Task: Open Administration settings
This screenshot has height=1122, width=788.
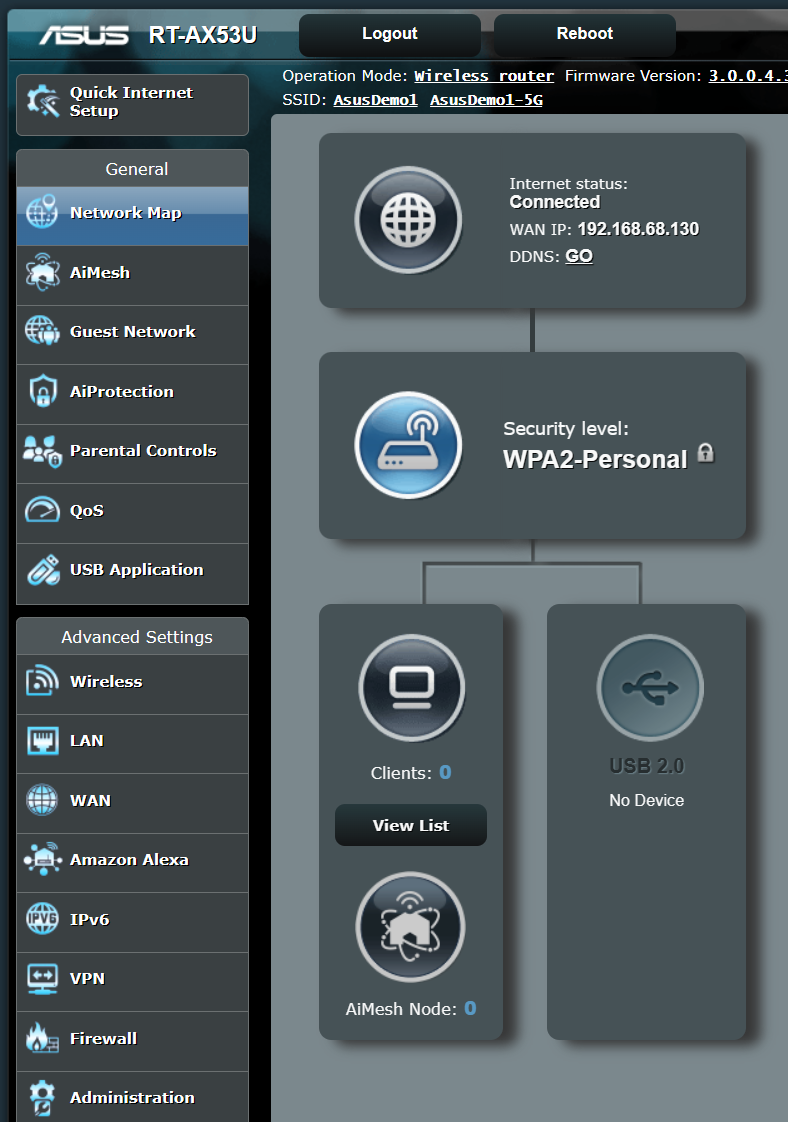Action: 132,1097
